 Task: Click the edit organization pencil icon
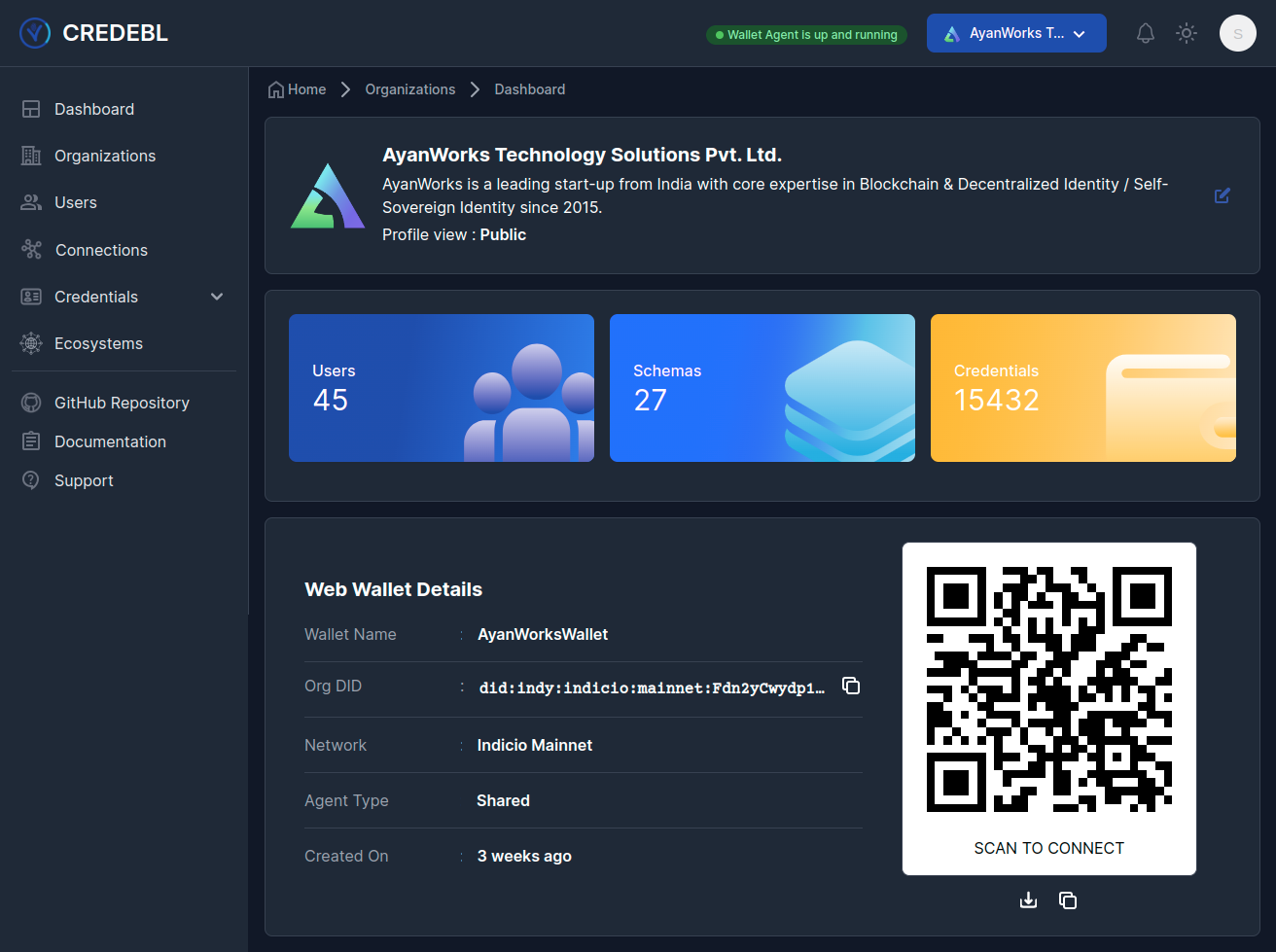click(1223, 195)
